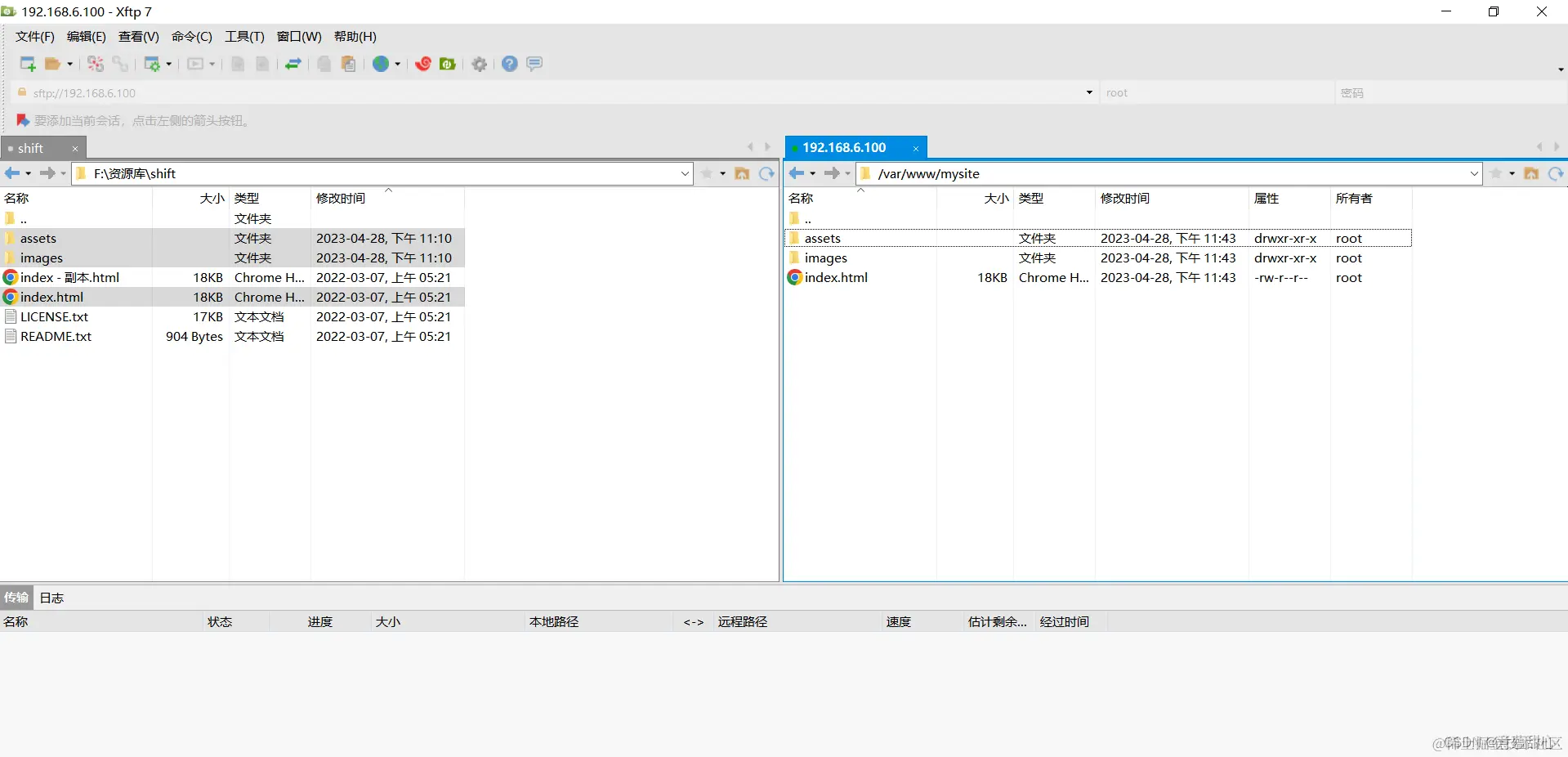Click the new terminal toolbar icon
The width and height of the screenshot is (1568, 757).
click(x=195, y=64)
